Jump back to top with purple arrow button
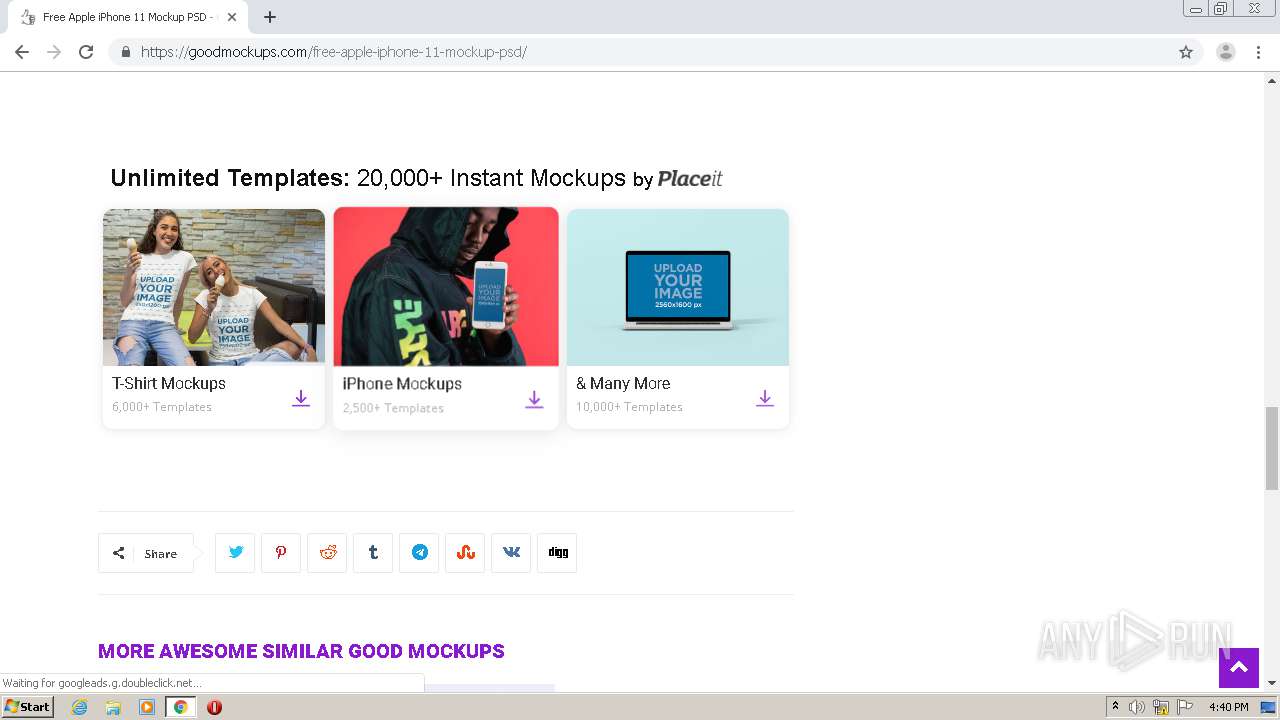The width and height of the screenshot is (1280, 720). pyautogui.click(x=1239, y=668)
